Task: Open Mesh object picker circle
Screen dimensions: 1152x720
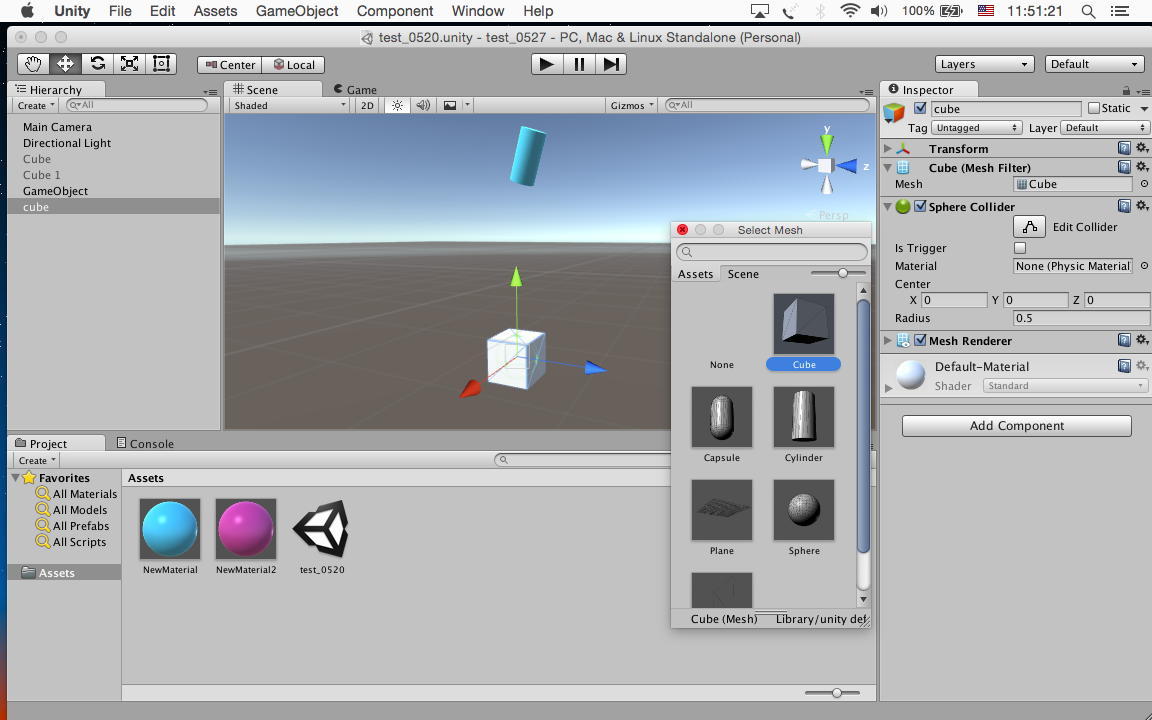Action: (x=1144, y=184)
